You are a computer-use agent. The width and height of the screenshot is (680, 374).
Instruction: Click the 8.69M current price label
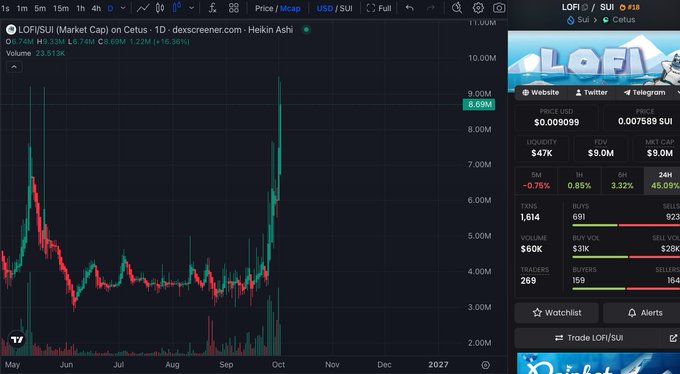point(479,105)
